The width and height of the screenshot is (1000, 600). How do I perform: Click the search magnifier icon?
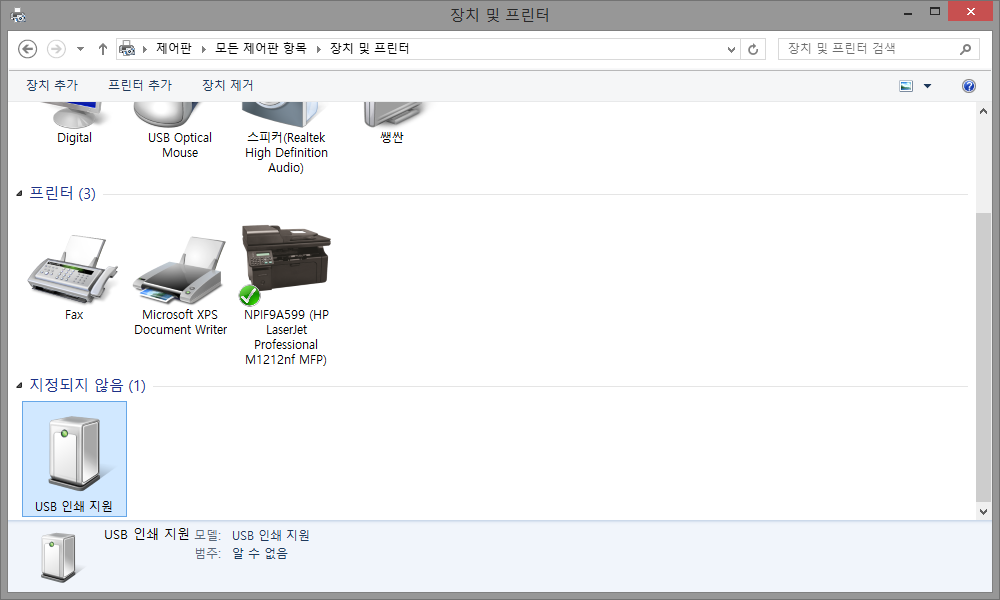pyautogui.click(x=966, y=49)
